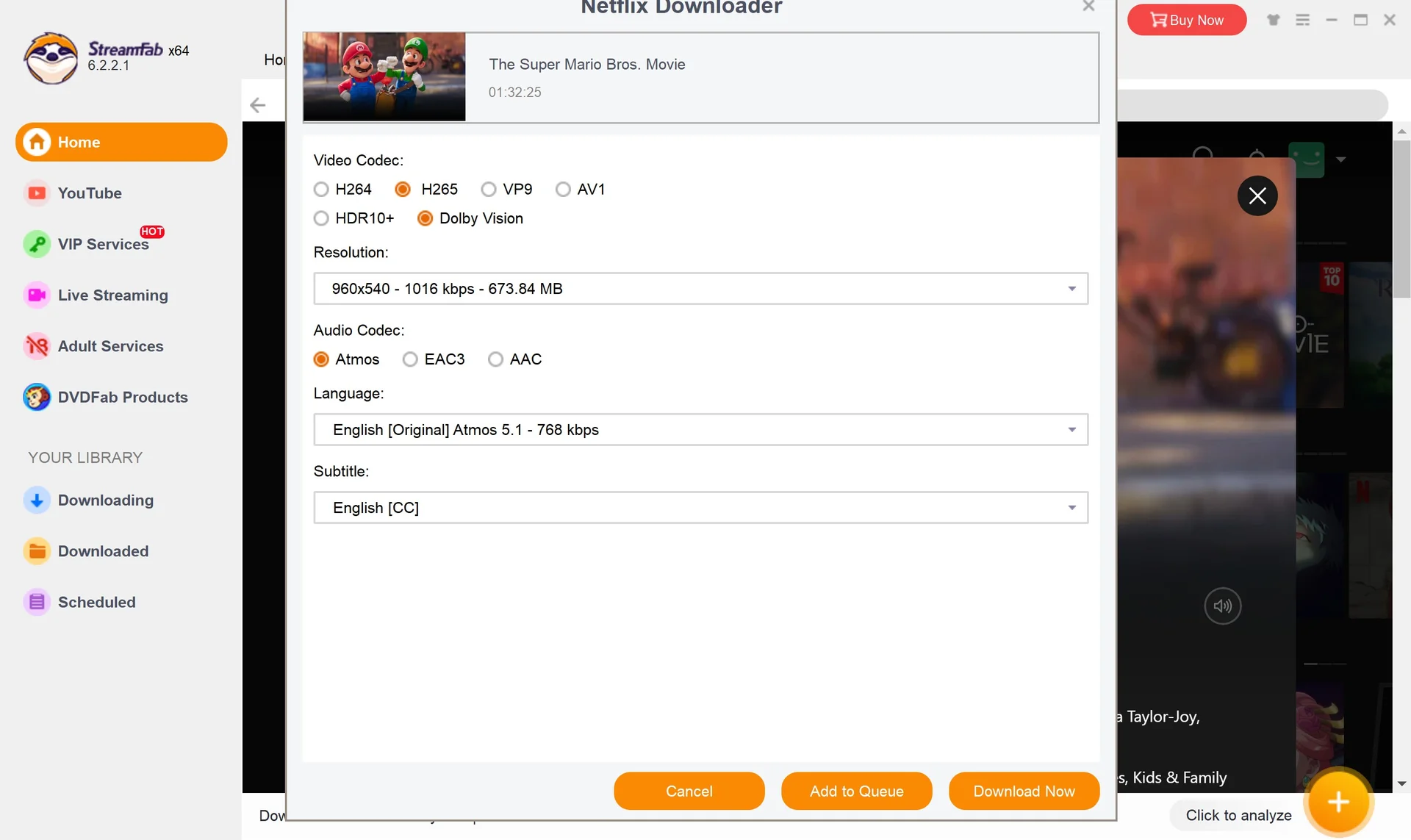Click the Live Streaming camera icon
The height and width of the screenshot is (840, 1411).
(x=37, y=295)
